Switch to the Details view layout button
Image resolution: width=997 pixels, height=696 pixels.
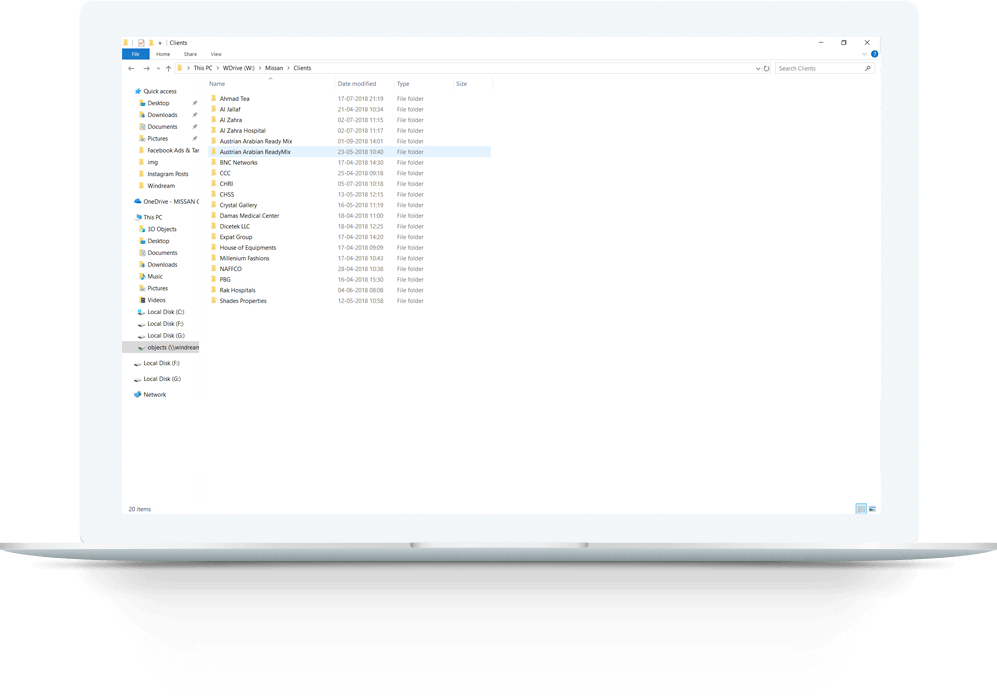pyautogui.click(x=861, y=508)
